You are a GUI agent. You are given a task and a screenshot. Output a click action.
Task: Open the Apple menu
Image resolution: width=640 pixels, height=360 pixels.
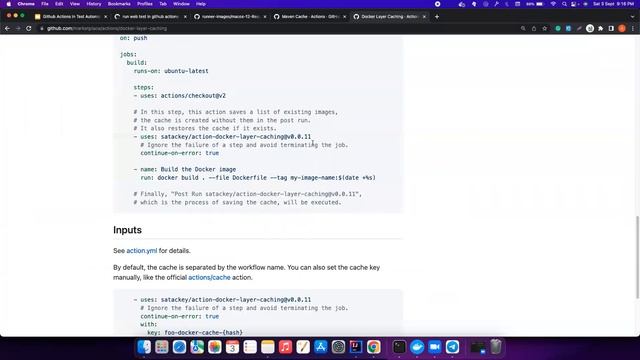(x=9, y=4)
